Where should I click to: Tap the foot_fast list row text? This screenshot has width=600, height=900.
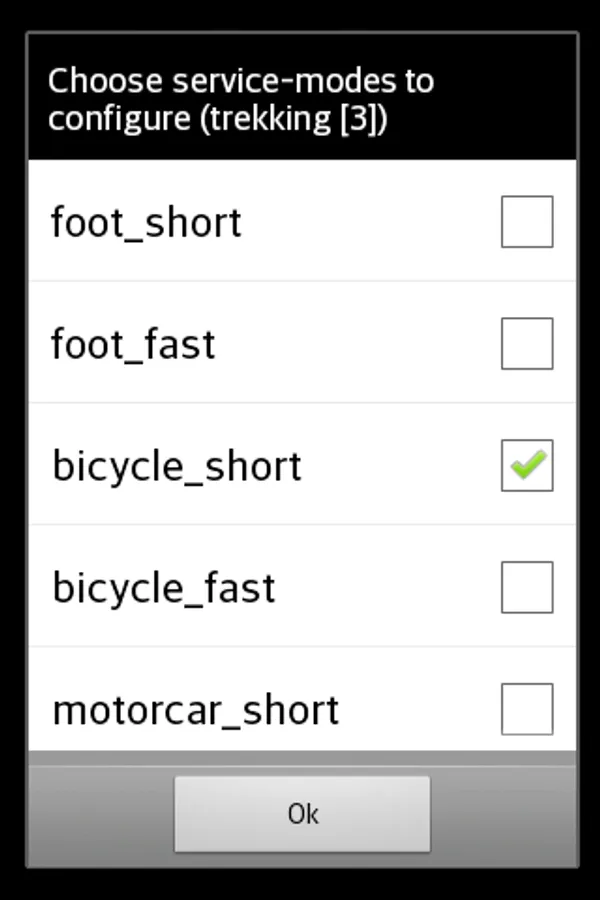tap(133, 343)
